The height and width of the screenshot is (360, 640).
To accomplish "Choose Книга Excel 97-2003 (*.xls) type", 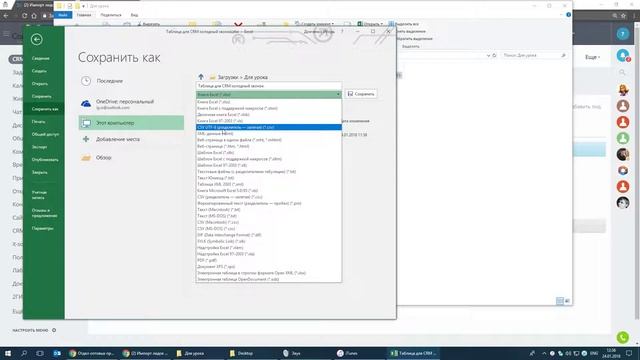I will click(269, 121).
